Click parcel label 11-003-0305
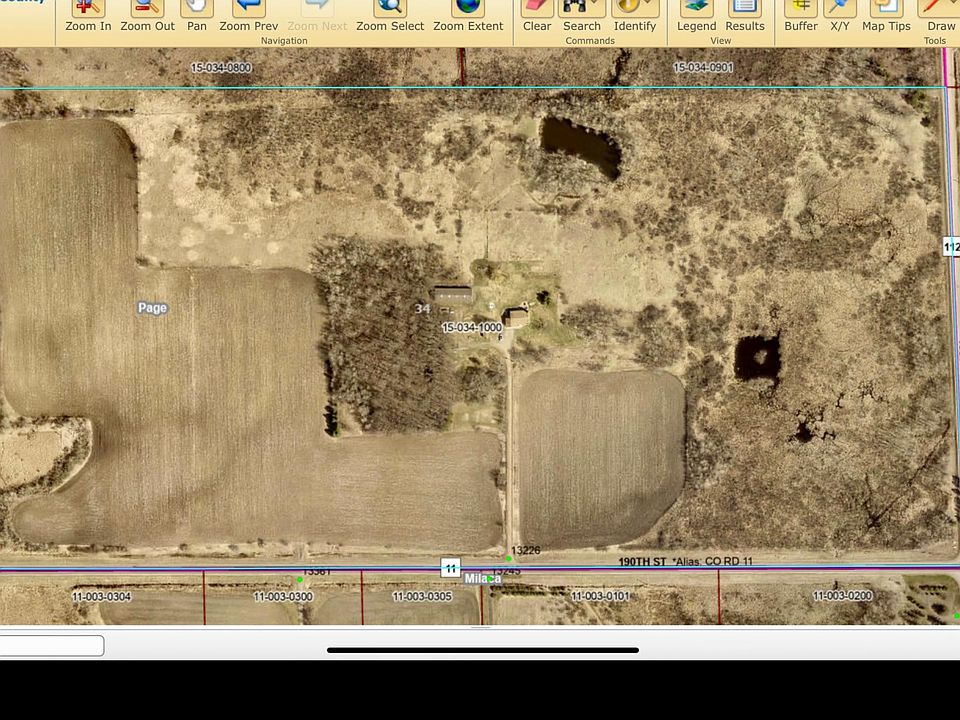This screenshot has height=720, width=960. click(x=422, y=596)
